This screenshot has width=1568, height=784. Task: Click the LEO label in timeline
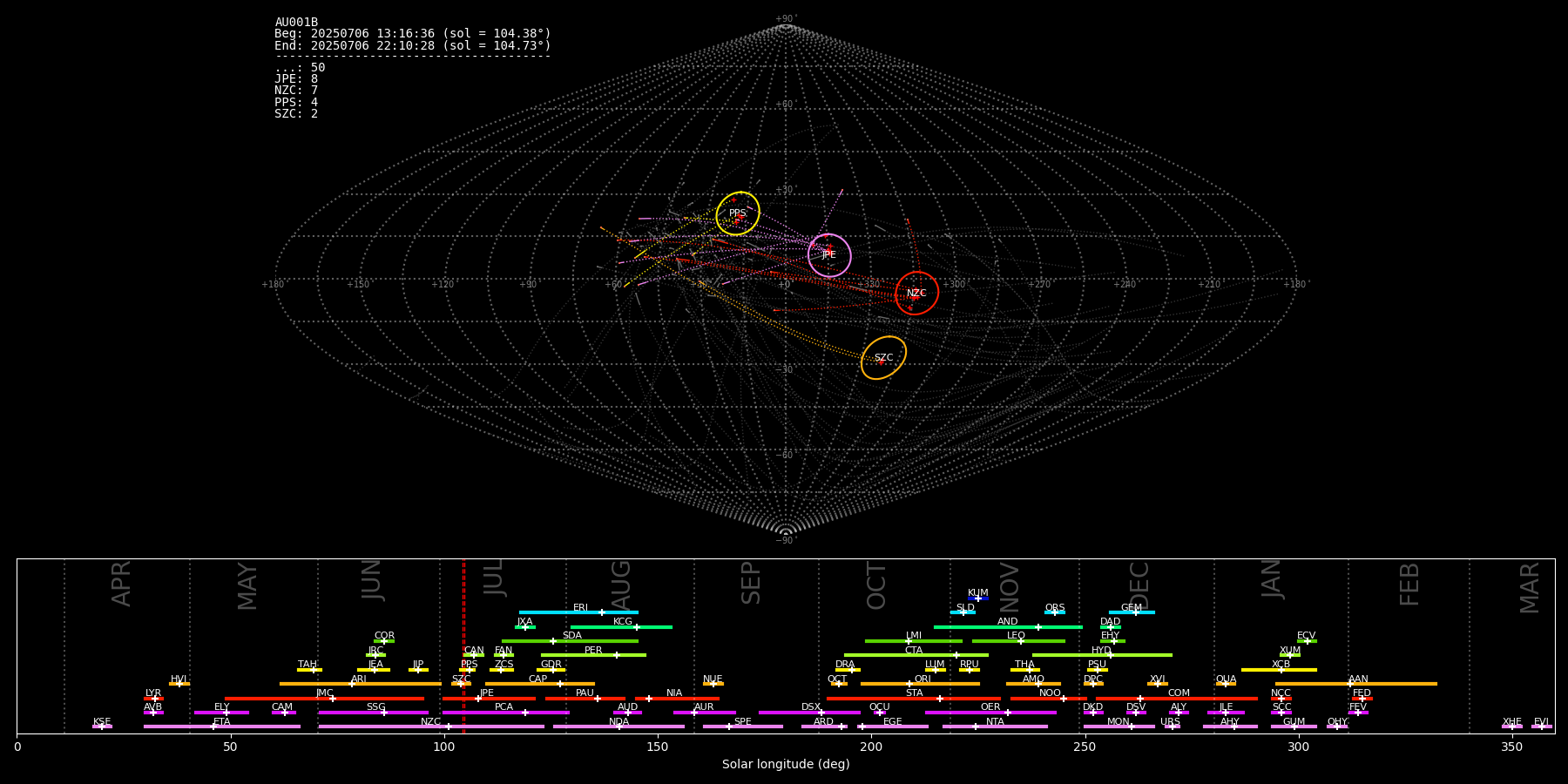coord(1016,636)
